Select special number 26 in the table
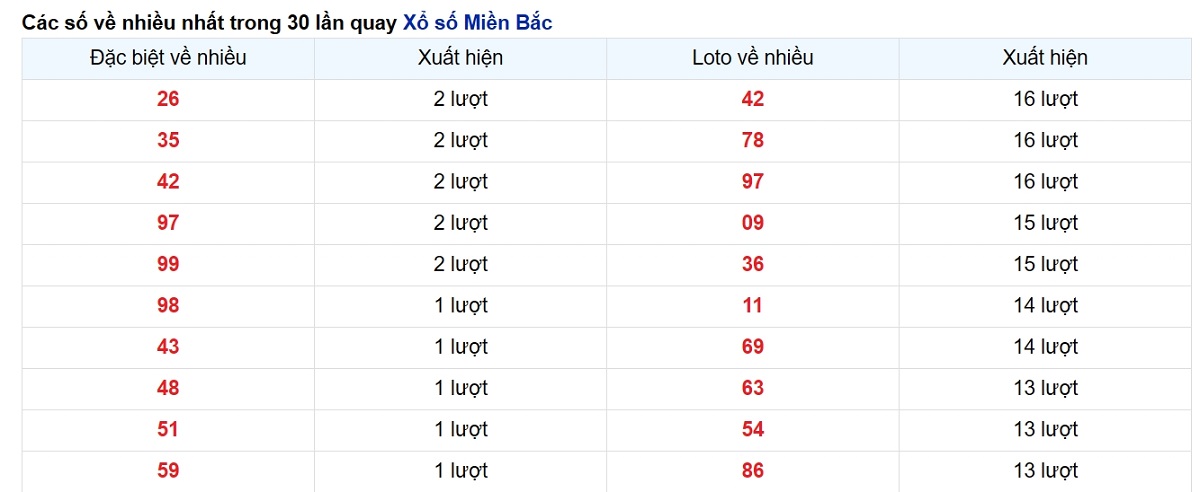This screenshot has height=492, width=1200. point(168,99)
